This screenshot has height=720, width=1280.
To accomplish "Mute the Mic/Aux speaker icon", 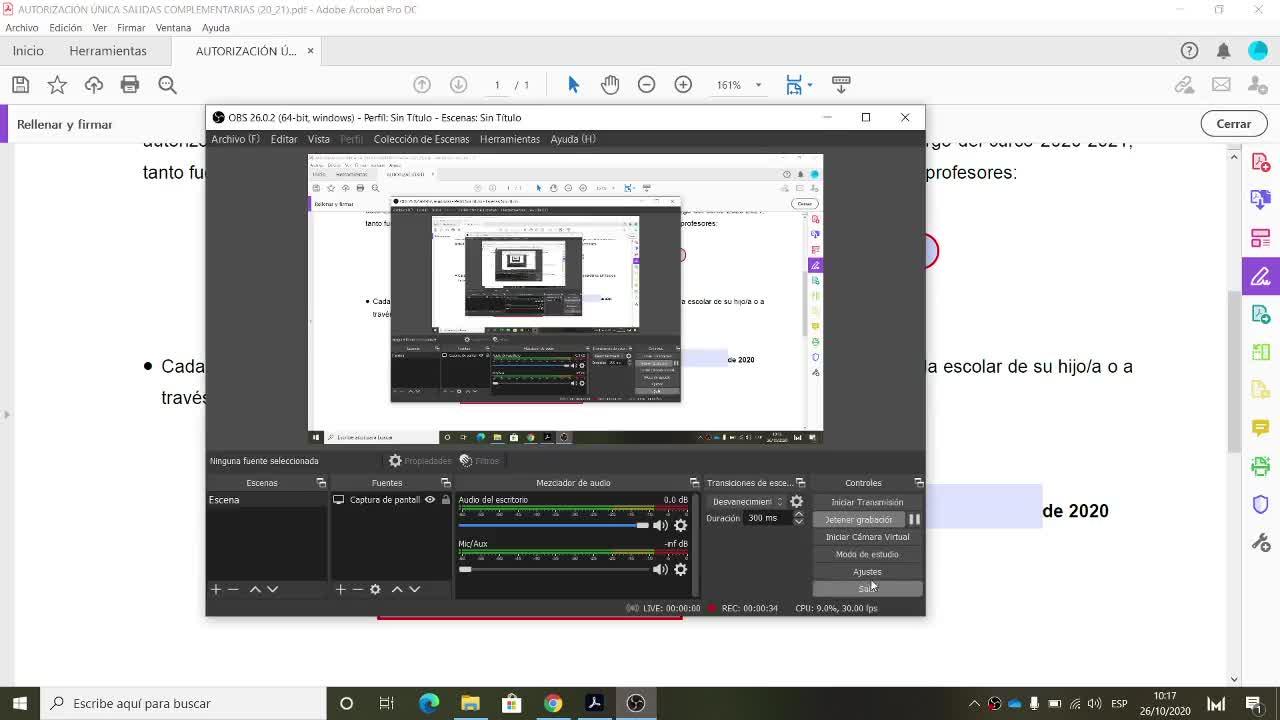I will tap(660, 569).
